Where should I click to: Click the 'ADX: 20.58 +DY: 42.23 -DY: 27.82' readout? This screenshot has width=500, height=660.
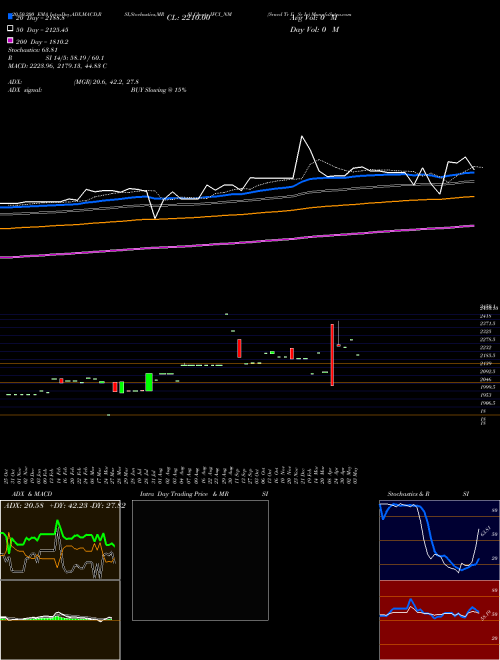(x=64, y=506)
